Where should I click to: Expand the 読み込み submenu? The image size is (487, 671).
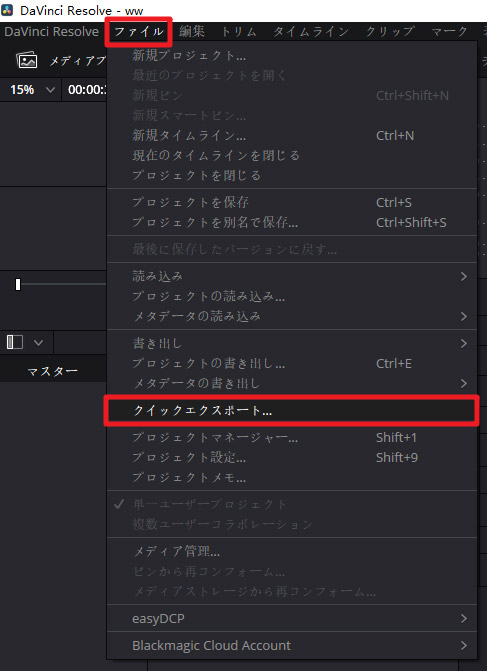pyautogui.click(x=291, y=276)
